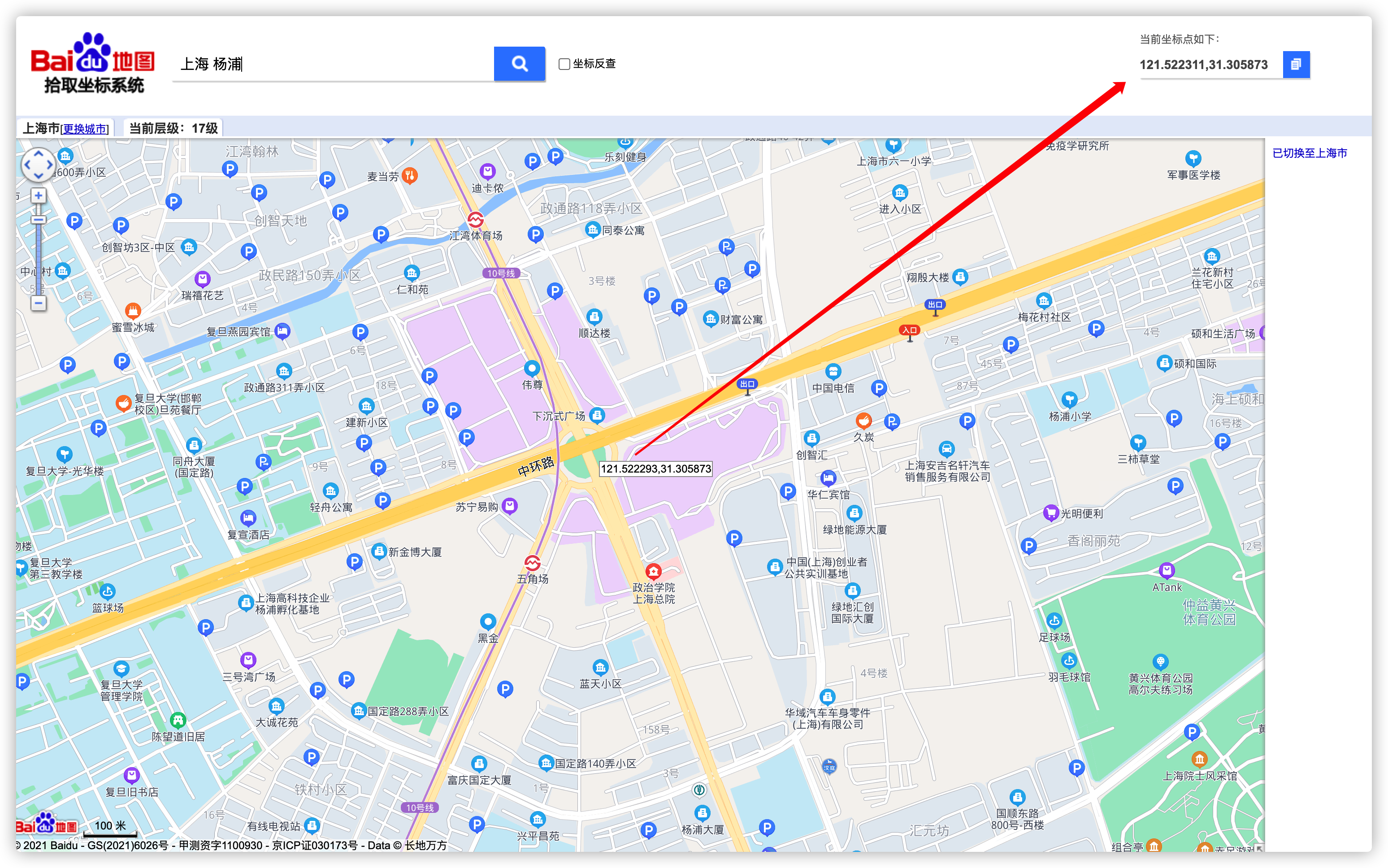The image size is (1388, 868).
Task: Click the map zoom in plus button
Action: coord(39,196)
